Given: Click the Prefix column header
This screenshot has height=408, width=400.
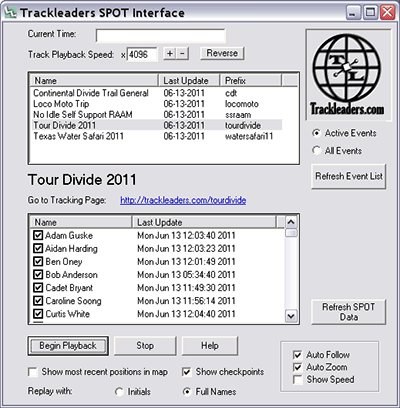Looking at the screenshot, I should click(x=251, y=81).
